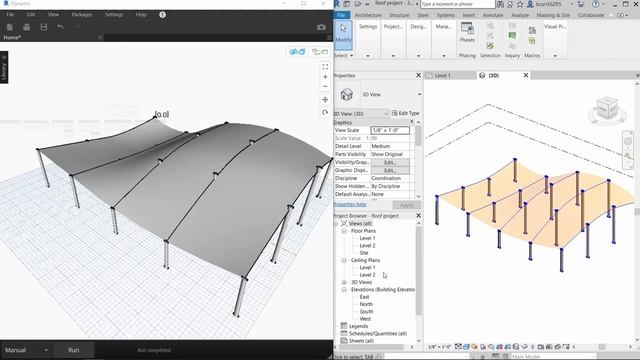
Task: Click the Macro Manager icon in Macros panel
Action: tap(532, 31)
